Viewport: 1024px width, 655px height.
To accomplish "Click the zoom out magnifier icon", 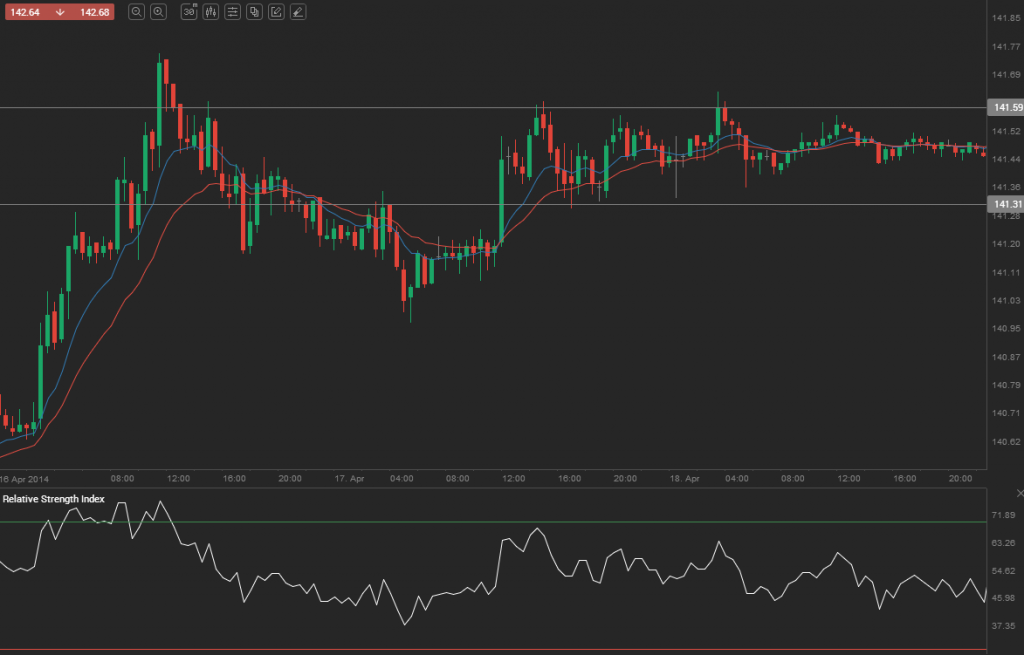I will tap(136, 12).
